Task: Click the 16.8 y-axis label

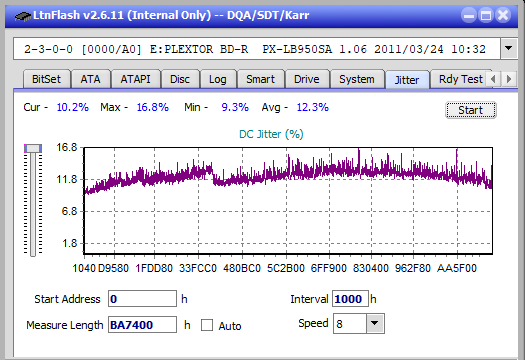Action: pos(67,147)
